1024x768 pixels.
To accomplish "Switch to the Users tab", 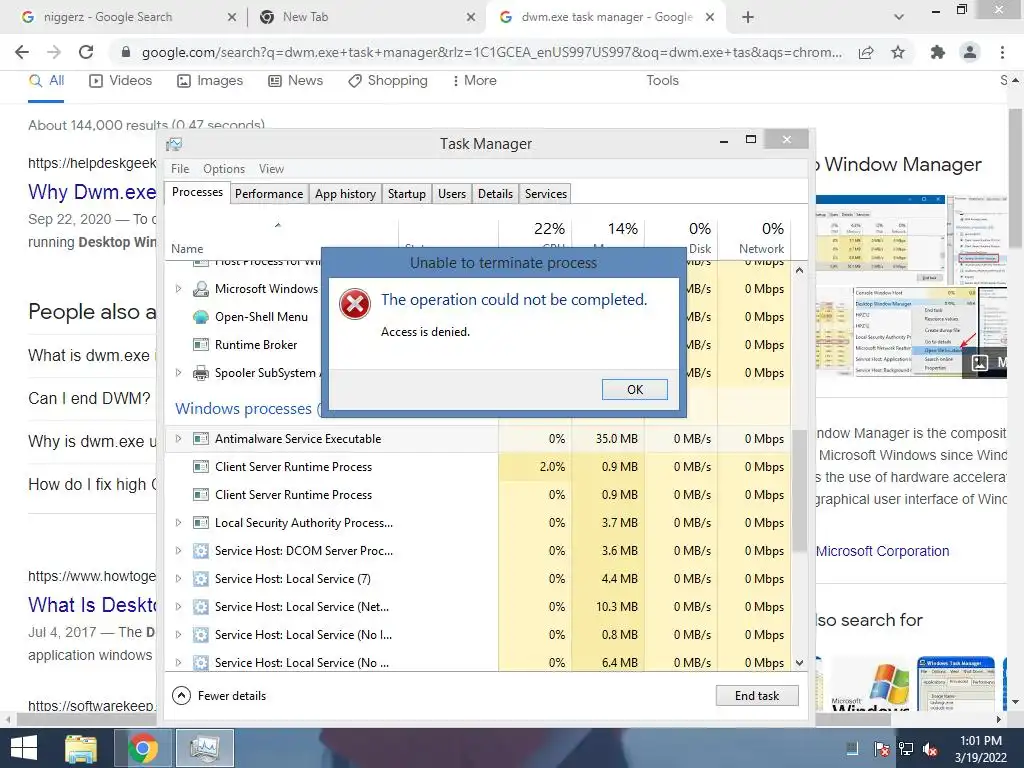I will [452, 194].
